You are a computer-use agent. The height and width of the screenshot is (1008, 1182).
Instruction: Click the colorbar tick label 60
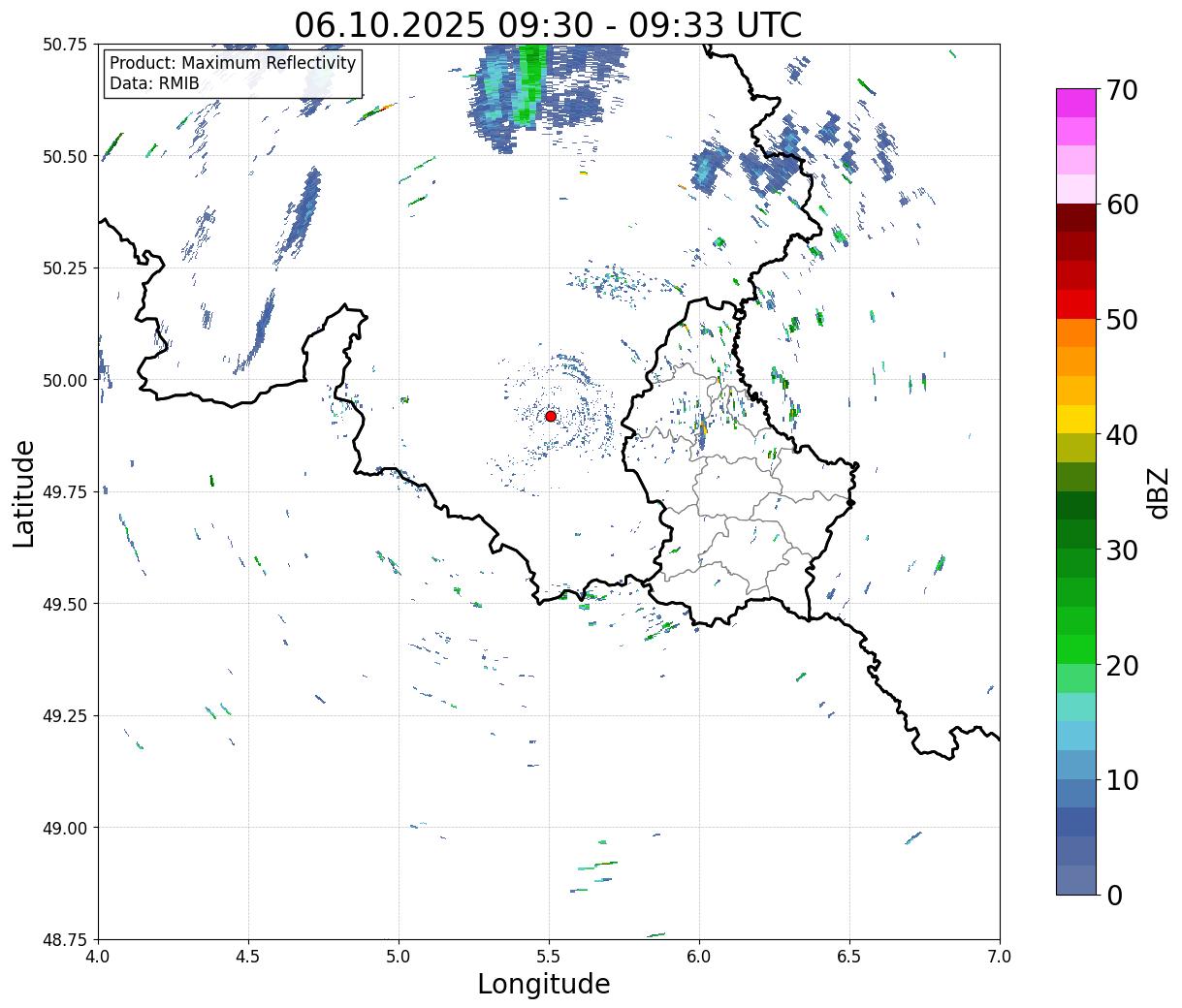coord(1121,205)
